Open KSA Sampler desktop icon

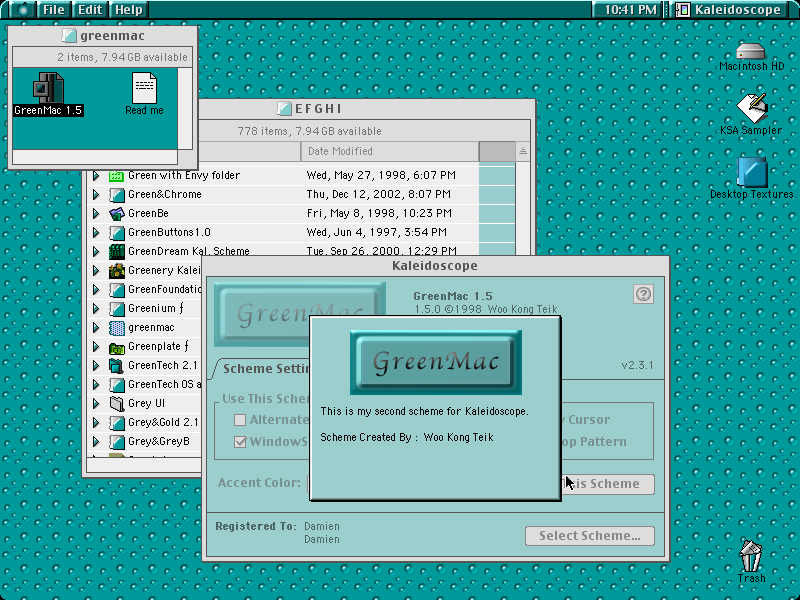point(752,108)
